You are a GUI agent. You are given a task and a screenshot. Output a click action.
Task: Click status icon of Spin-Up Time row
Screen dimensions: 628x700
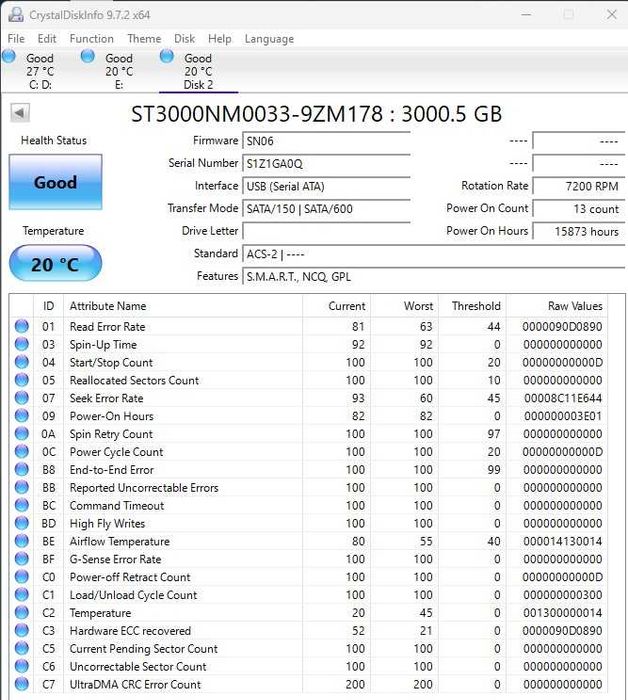point(21,344)
